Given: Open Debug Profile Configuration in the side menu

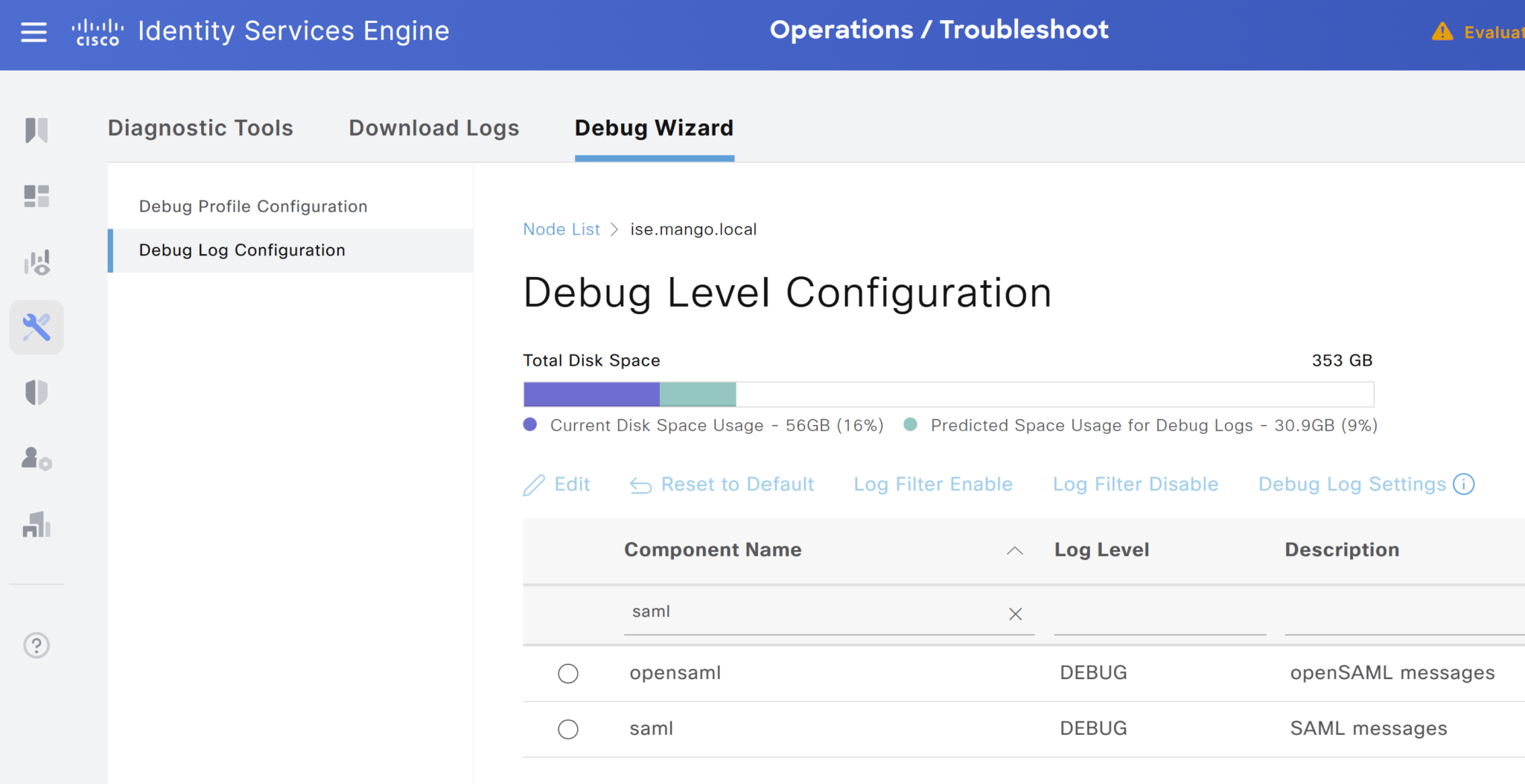Looking at the screenshot, I should click(x=253, y=206).
